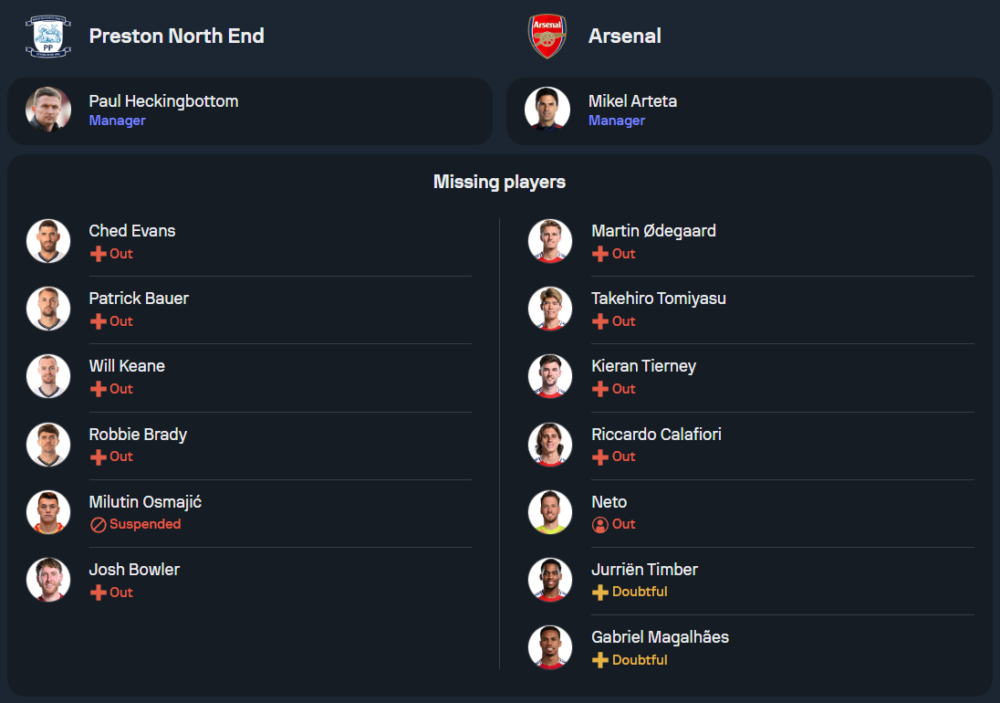Click the Preston North End club crest

[x=47, y=36]
